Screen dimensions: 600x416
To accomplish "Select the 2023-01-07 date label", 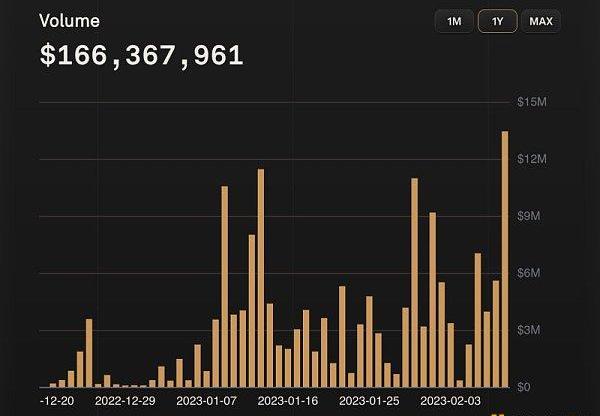I will pos(207,400).
